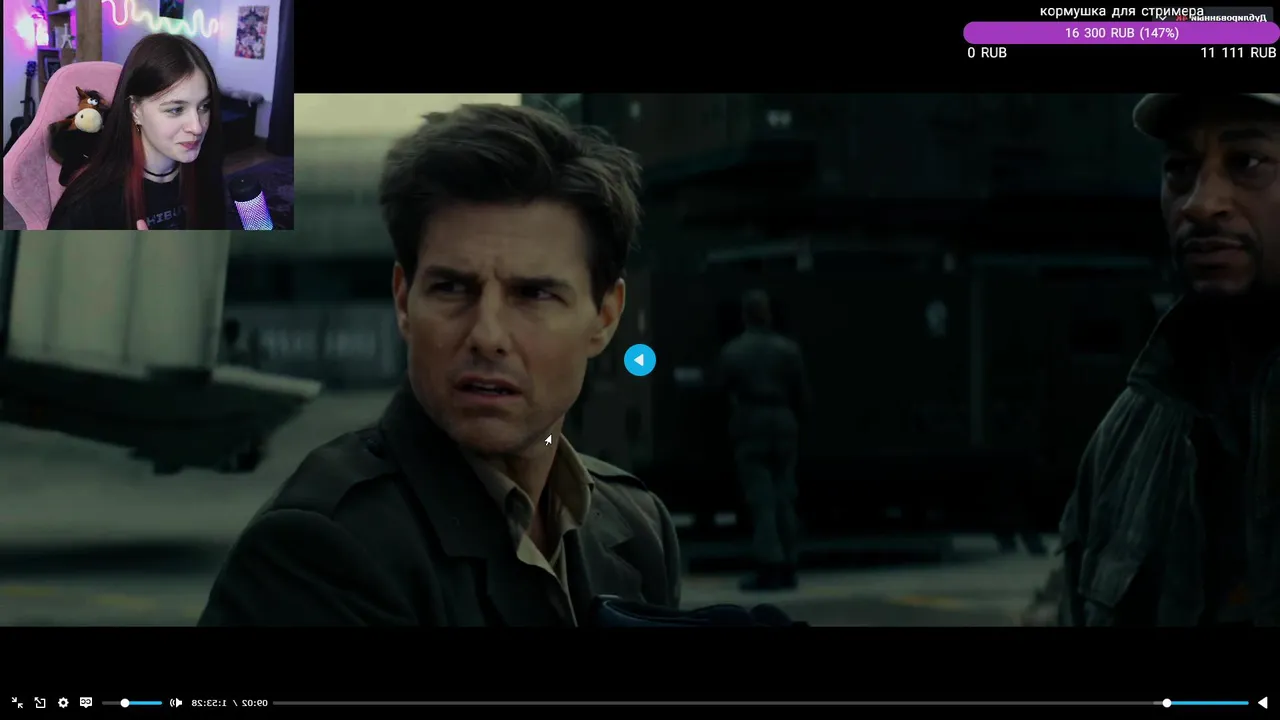Screen dimensions: 1280x720
Task: Click the volume slider knob
Action: (x=125, y=703)
